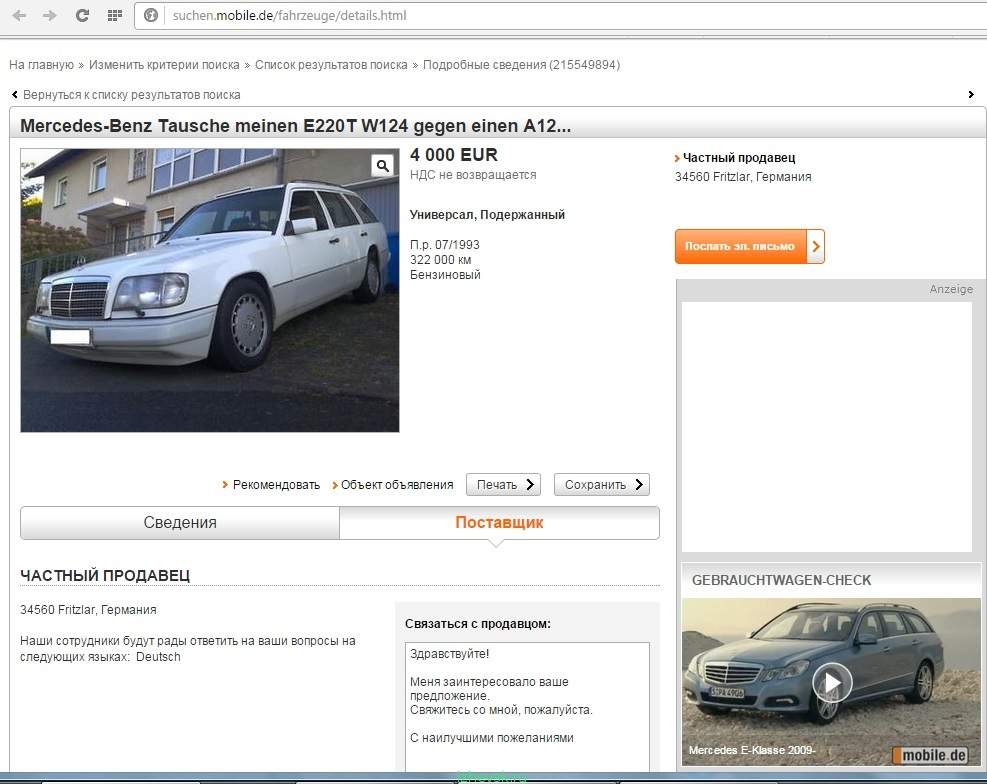Screen dimensions: 987x784
Task: View site info icon in address bar
Action: click(x=151, y=16)
